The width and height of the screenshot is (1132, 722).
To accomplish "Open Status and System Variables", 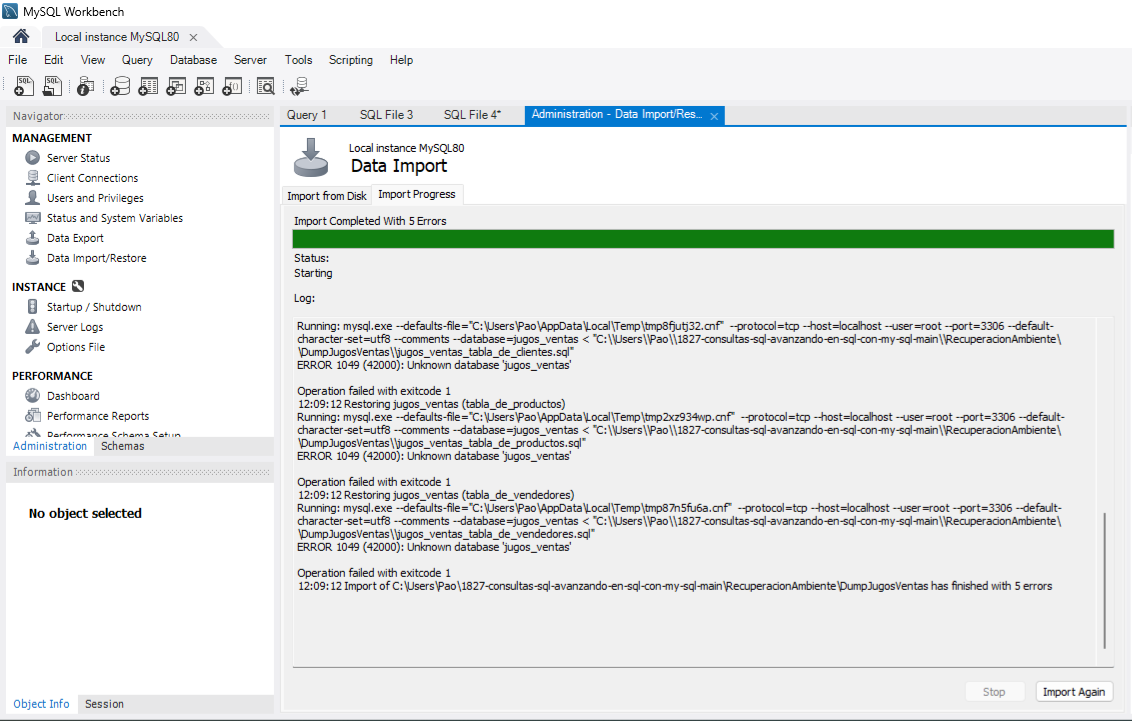I will click(115, 218).
